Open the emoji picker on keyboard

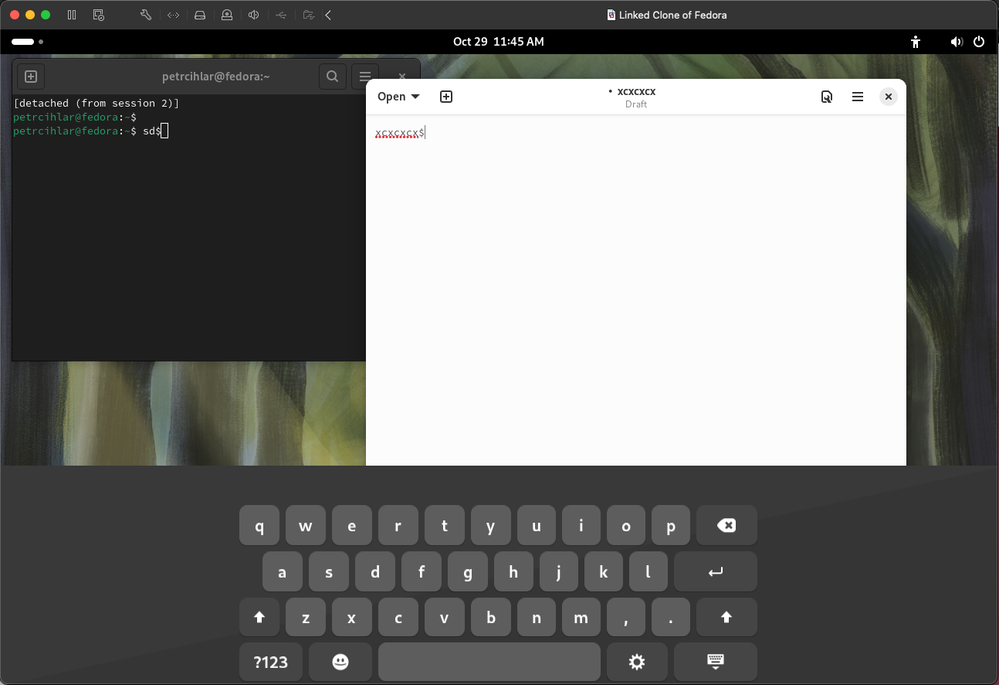coord(340,662)
